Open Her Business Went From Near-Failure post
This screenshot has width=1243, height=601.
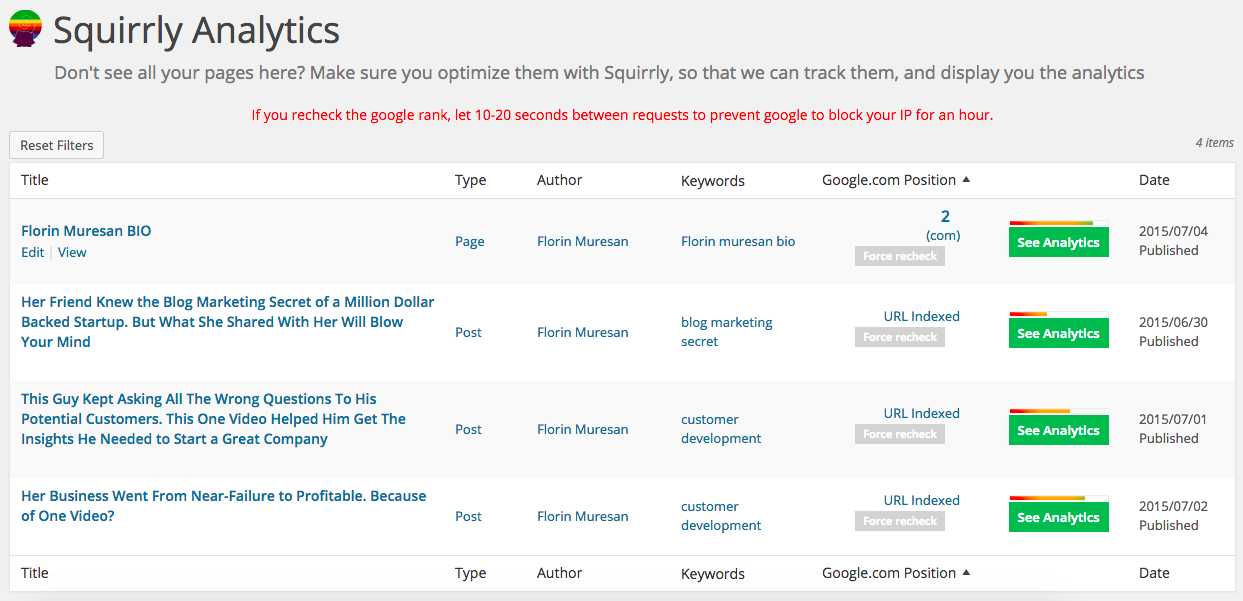pos(224,506)
